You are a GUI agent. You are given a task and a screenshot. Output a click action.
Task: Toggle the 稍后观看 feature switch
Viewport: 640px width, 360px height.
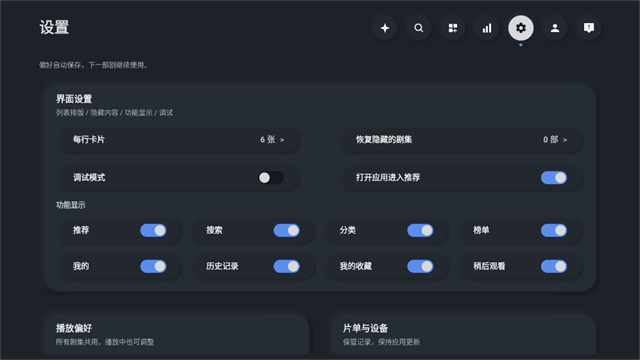[x=554, y=266]
